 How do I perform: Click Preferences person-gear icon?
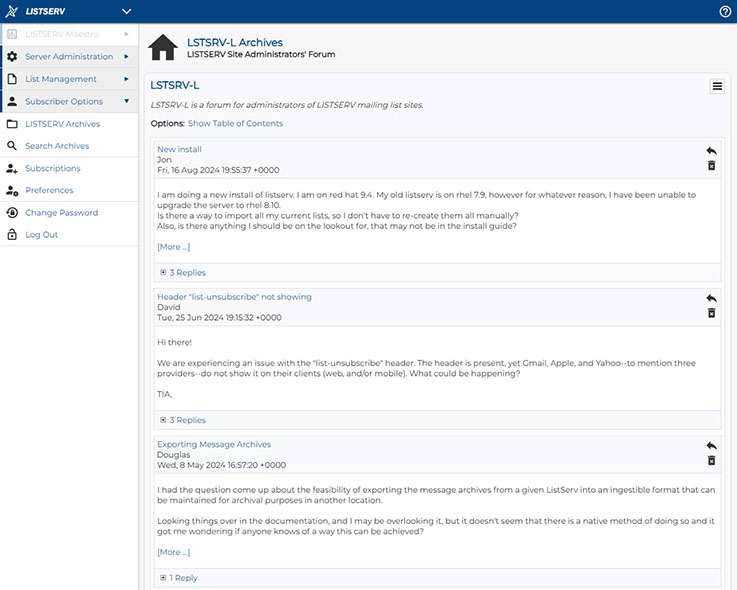[x=12, y=190]
